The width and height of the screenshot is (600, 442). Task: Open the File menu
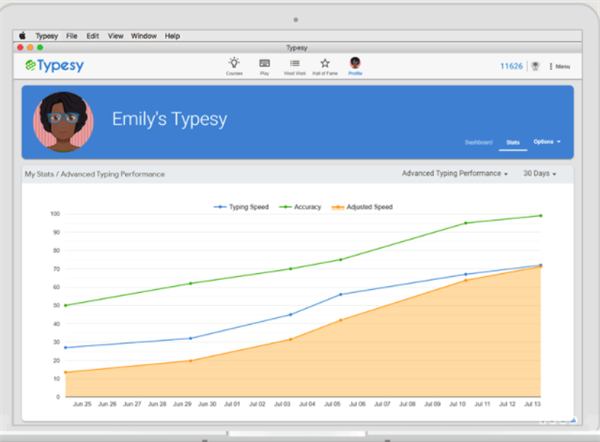coord(72,36)
